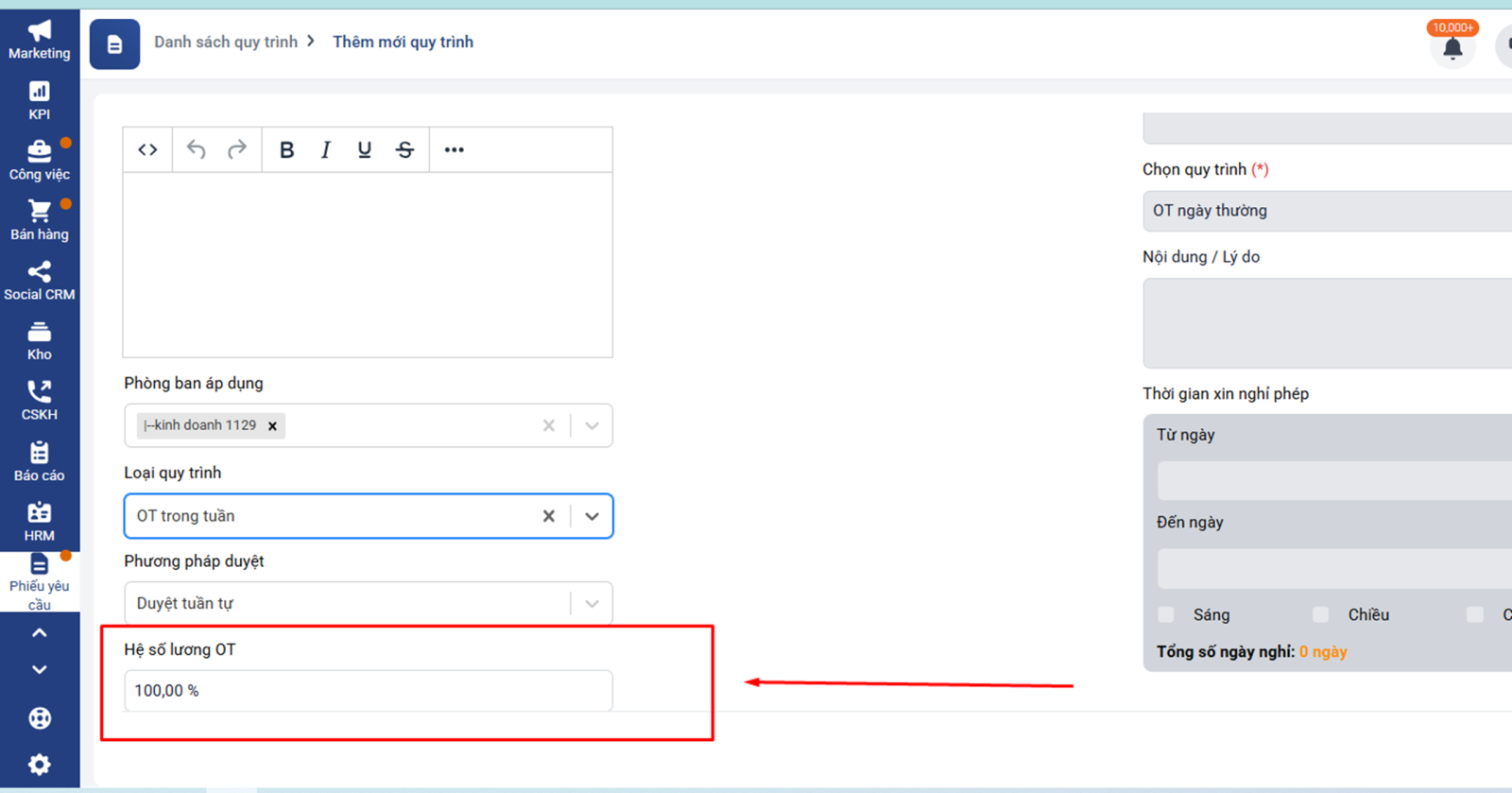This screenshot has width=1512, height=793.
Task: Expand the Phương pháp duyệt dropdown
Action: point(592,604)
